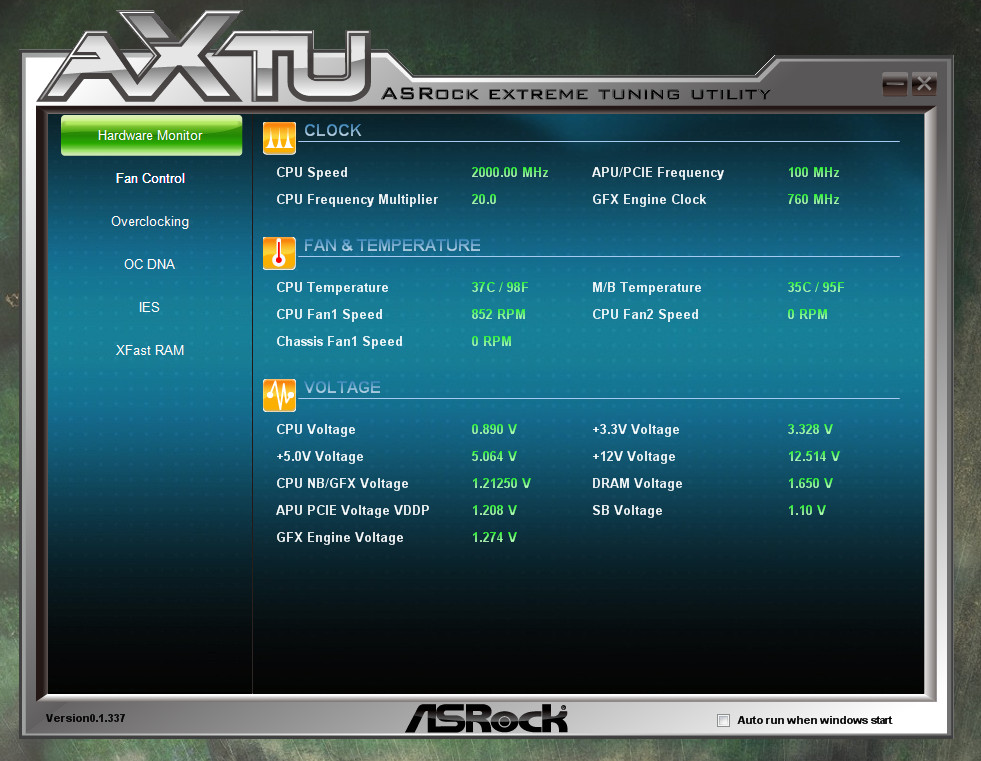Click the ASRock Extreme Tuning Utility title

tap(576, 94)
